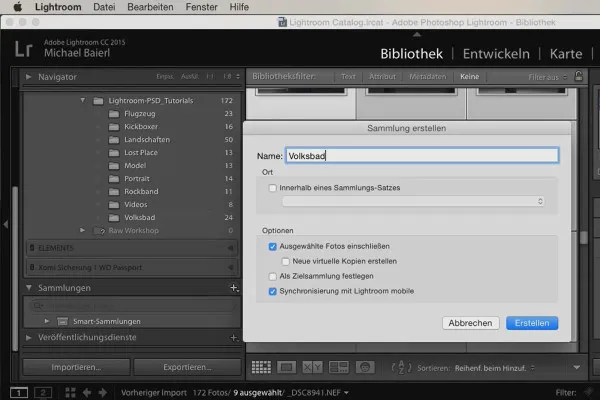
Task: Click the Name field containing Volksbad
Action: click(422, 156)
